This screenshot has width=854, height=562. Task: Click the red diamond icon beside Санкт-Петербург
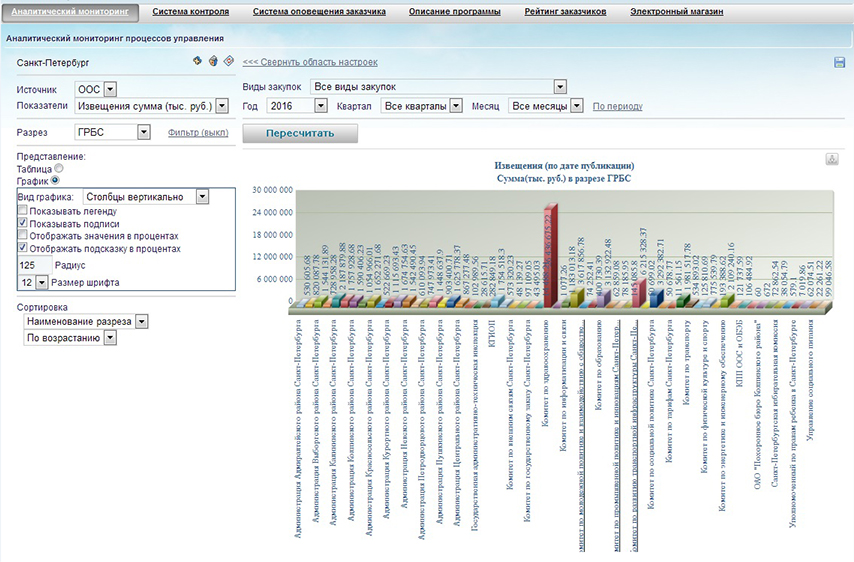point(228,61)
